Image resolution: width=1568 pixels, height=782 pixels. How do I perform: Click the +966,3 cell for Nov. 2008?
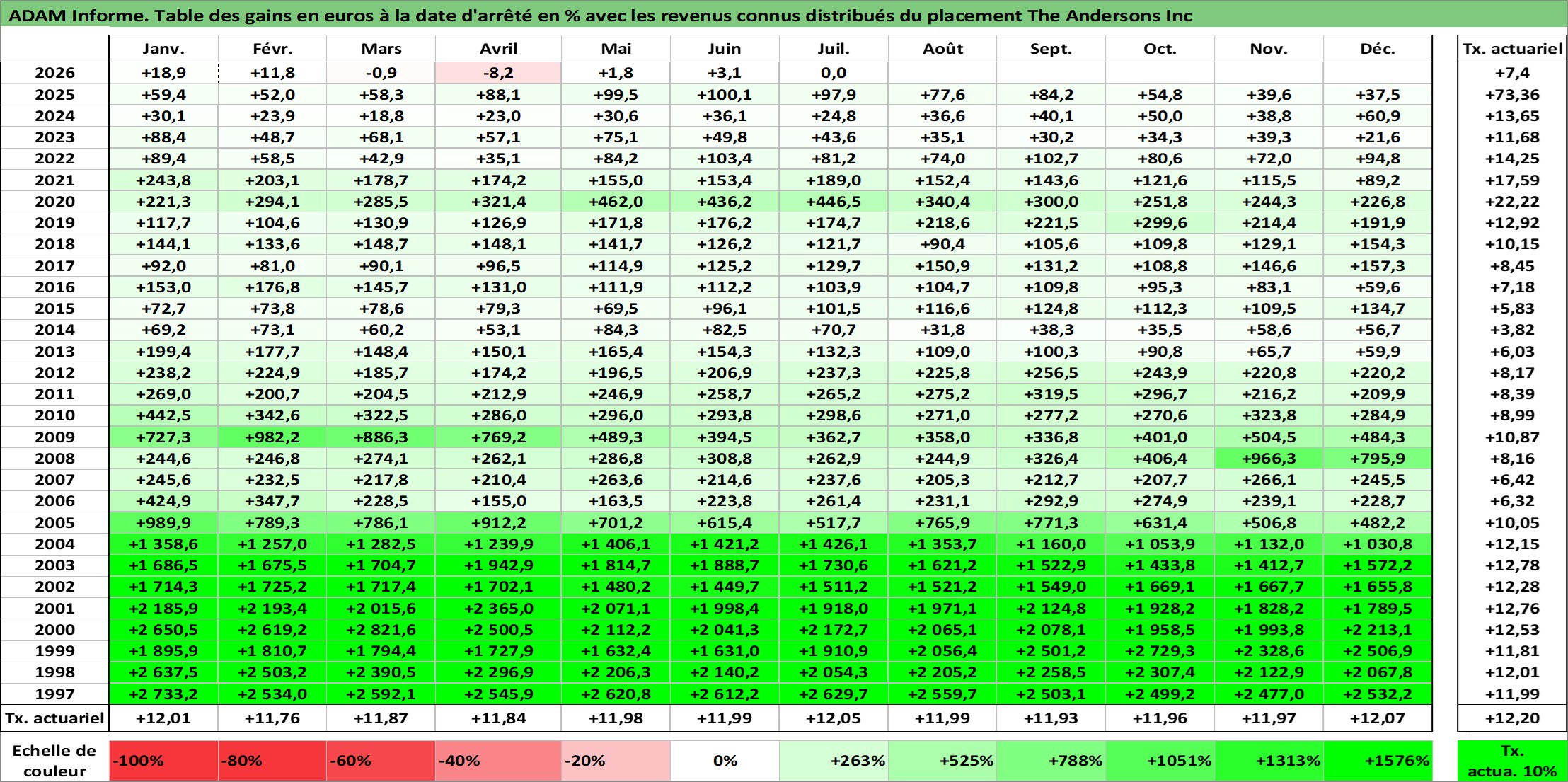coord(1269,459)
